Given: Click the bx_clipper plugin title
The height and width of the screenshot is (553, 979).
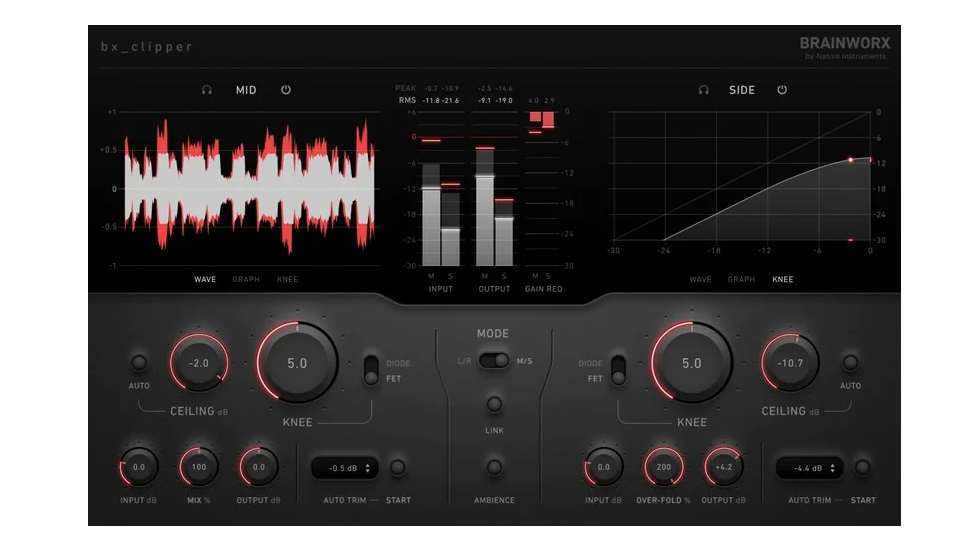Looking at the screenshot, I should [147, 47].
